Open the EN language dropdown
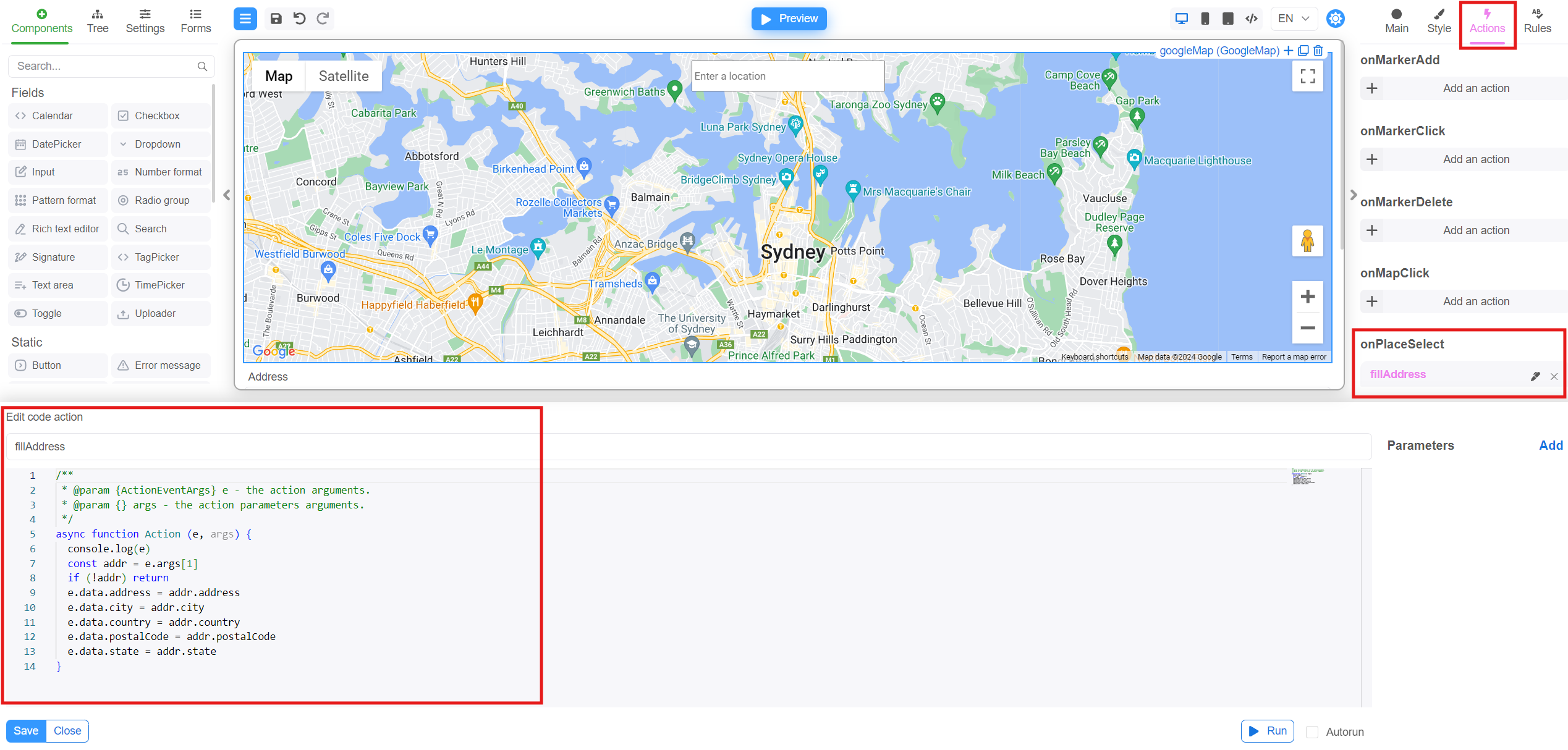The height and width of the screenshot is (750, 1568). [x=1295, y=18]
